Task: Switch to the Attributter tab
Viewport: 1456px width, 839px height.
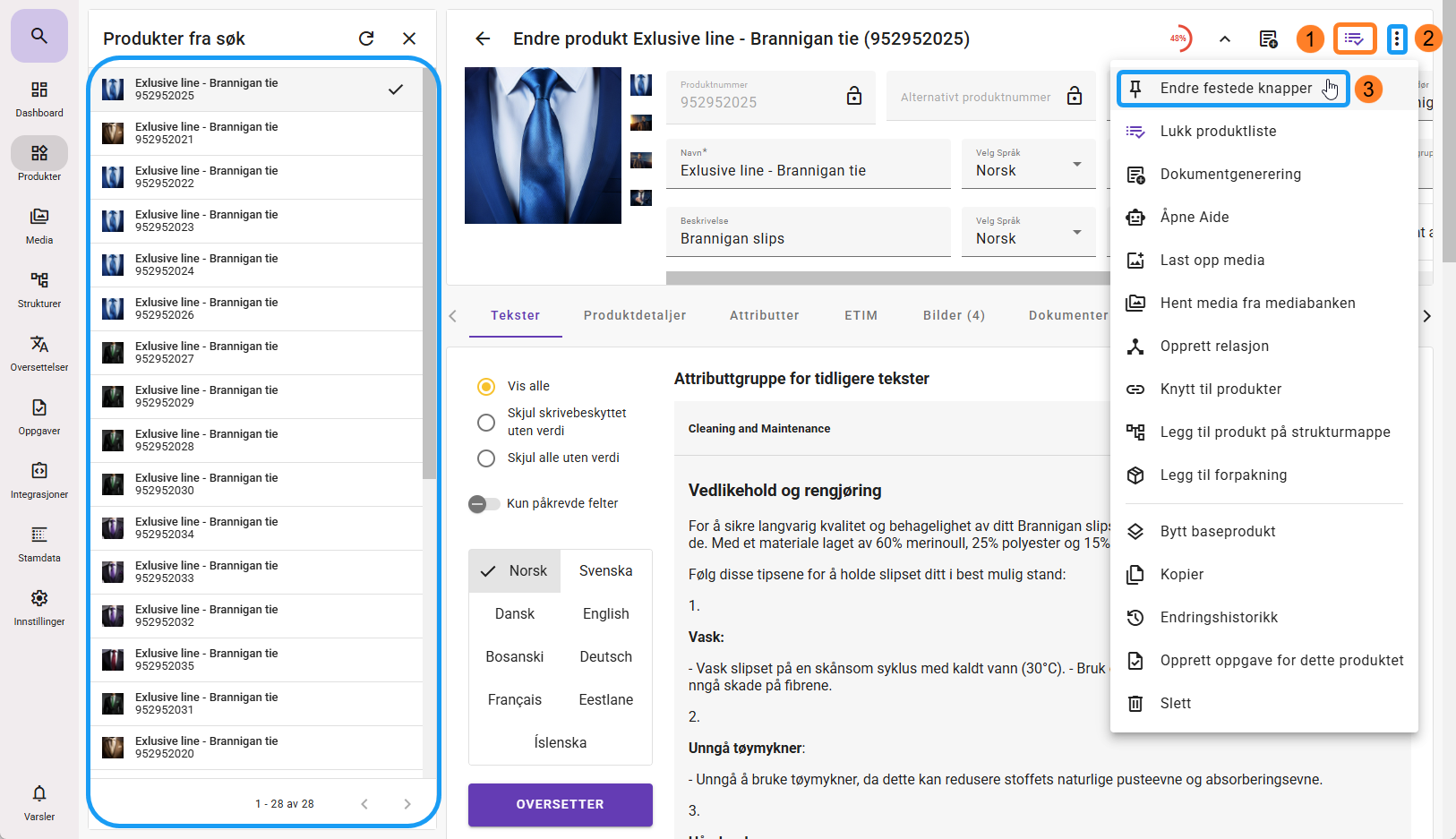Action: tap(764, 315)
